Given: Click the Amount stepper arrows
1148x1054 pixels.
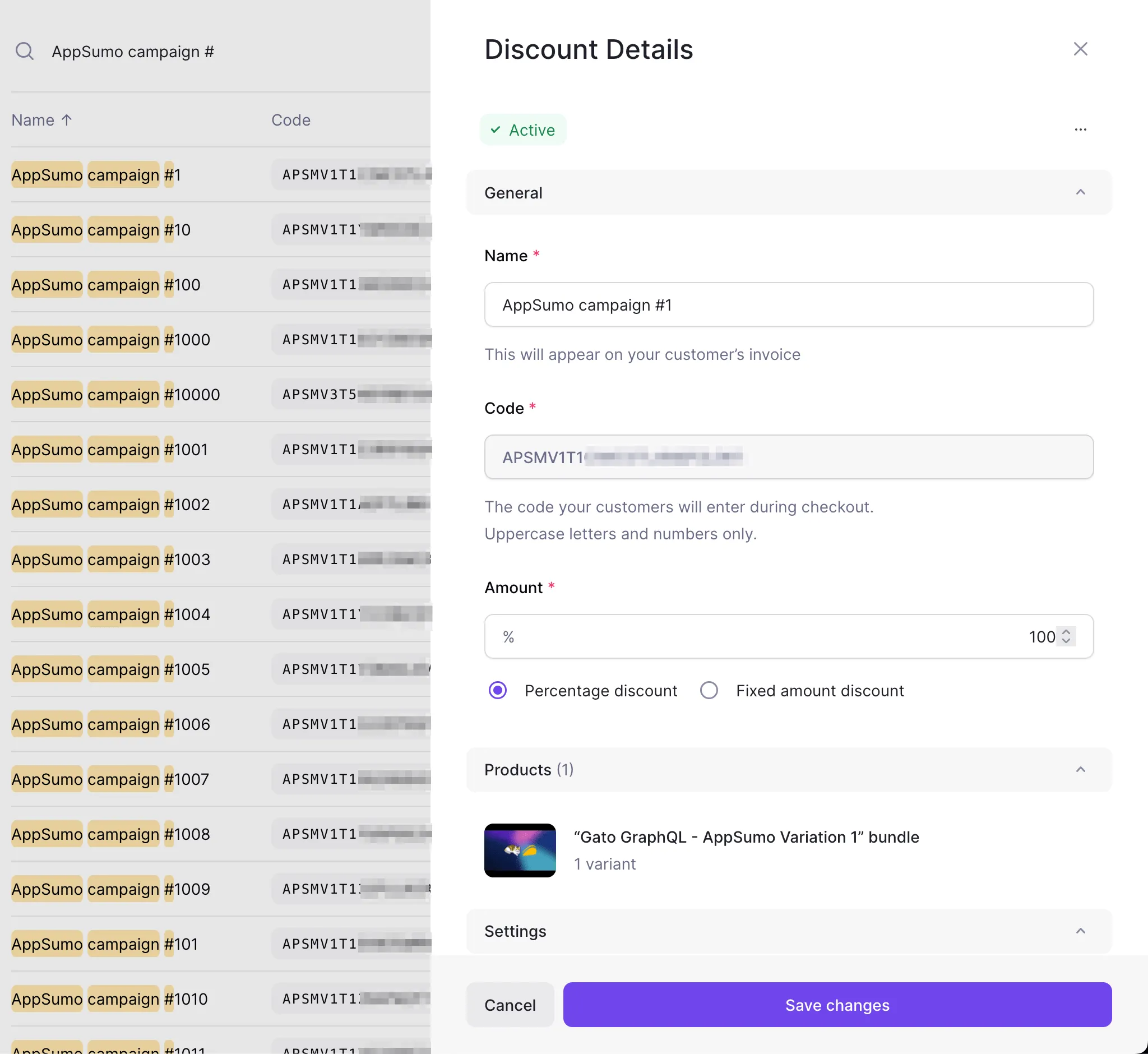Looking at the screenshot, I should [1066, 636].
